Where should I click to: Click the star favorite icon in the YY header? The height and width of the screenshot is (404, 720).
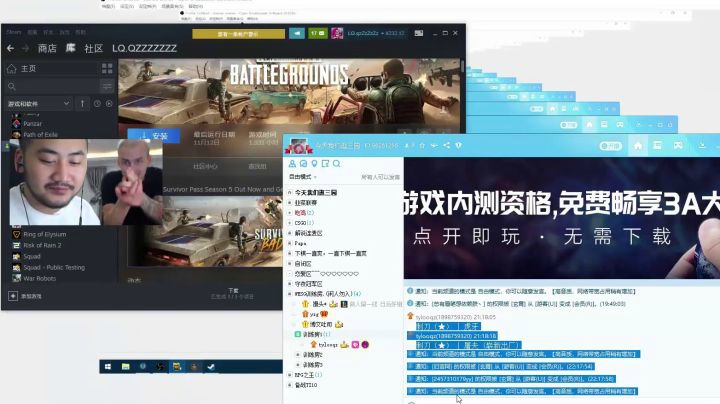[422, 146]
